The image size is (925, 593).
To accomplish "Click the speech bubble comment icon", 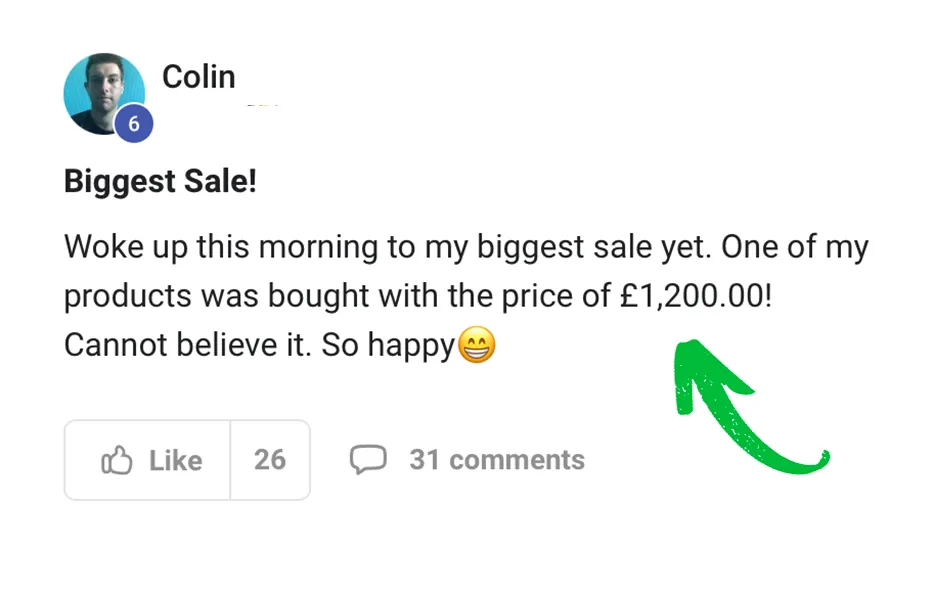I will [367, 460].
